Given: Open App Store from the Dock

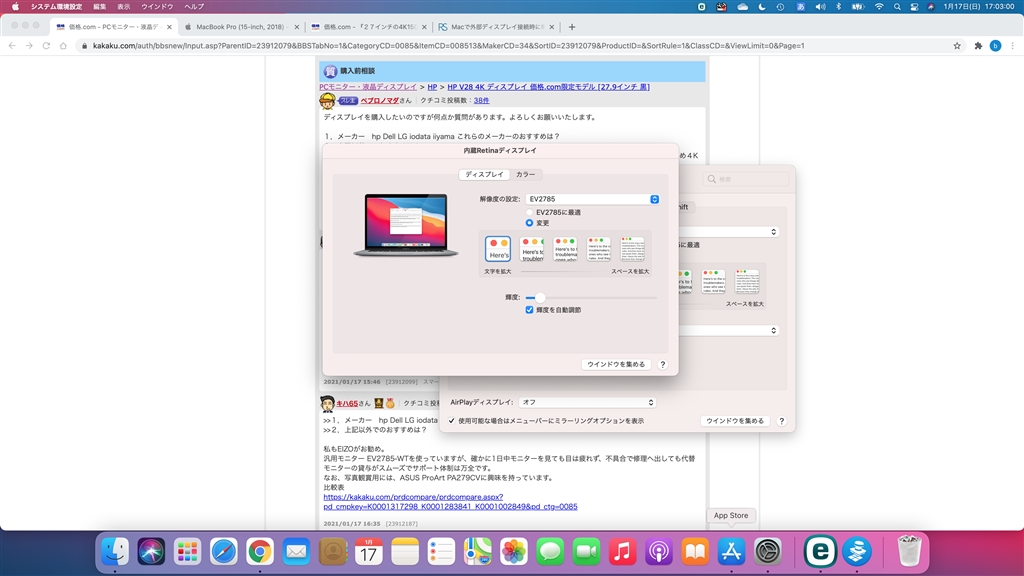Looking at the screenshot, I should pos(731,551).
